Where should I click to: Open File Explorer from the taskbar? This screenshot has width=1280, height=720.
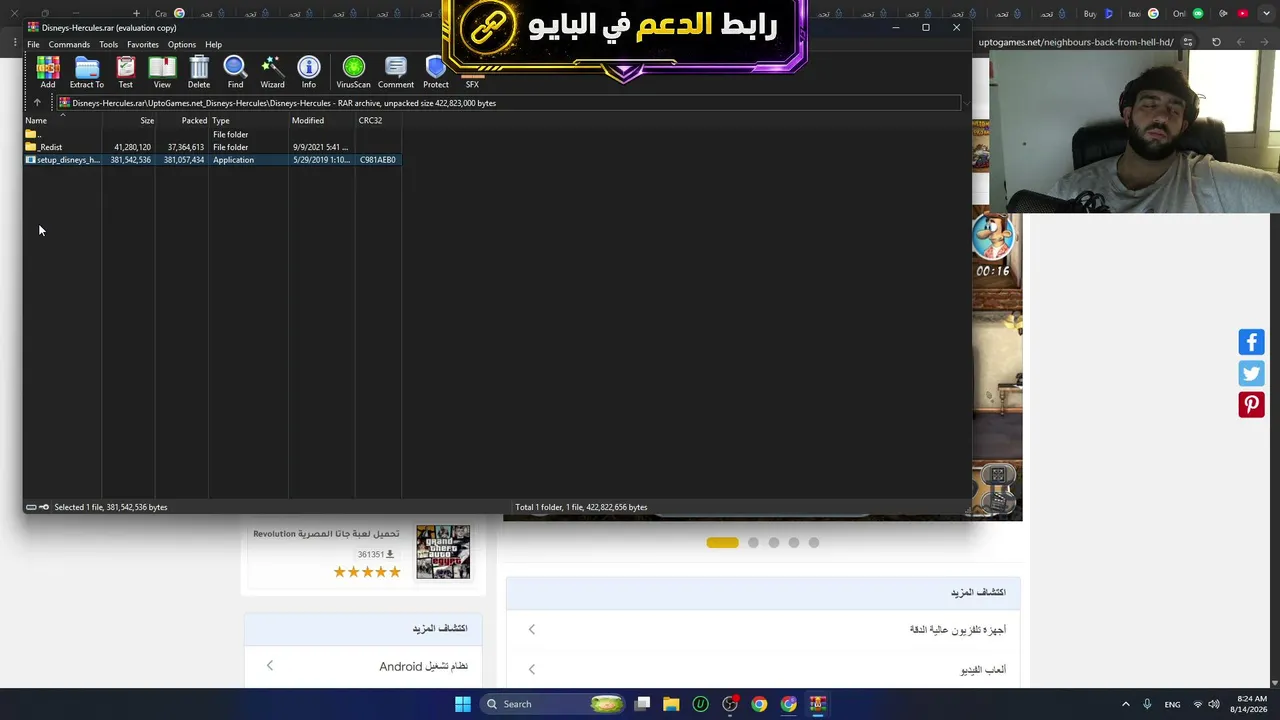(x=671, y=704)
